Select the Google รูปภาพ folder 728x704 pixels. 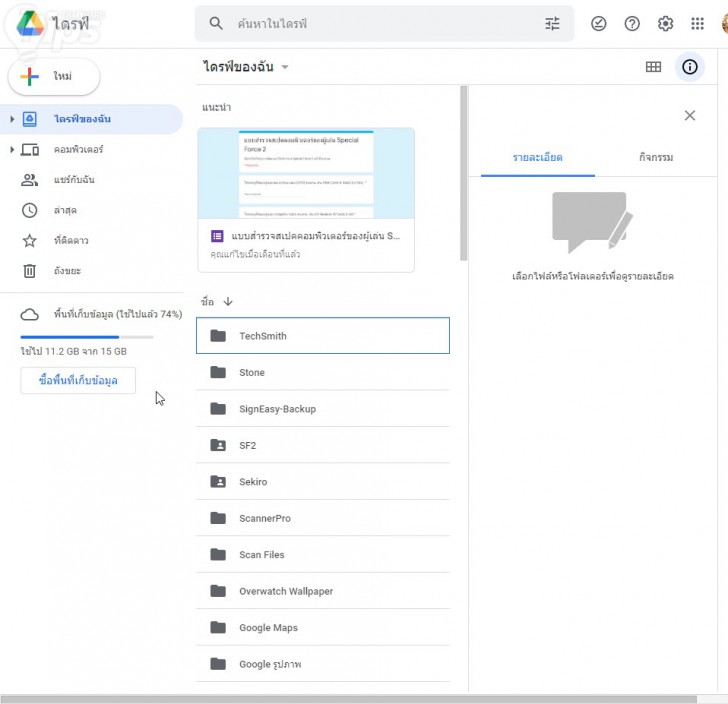pyautogui.click(x=323, y=664)
